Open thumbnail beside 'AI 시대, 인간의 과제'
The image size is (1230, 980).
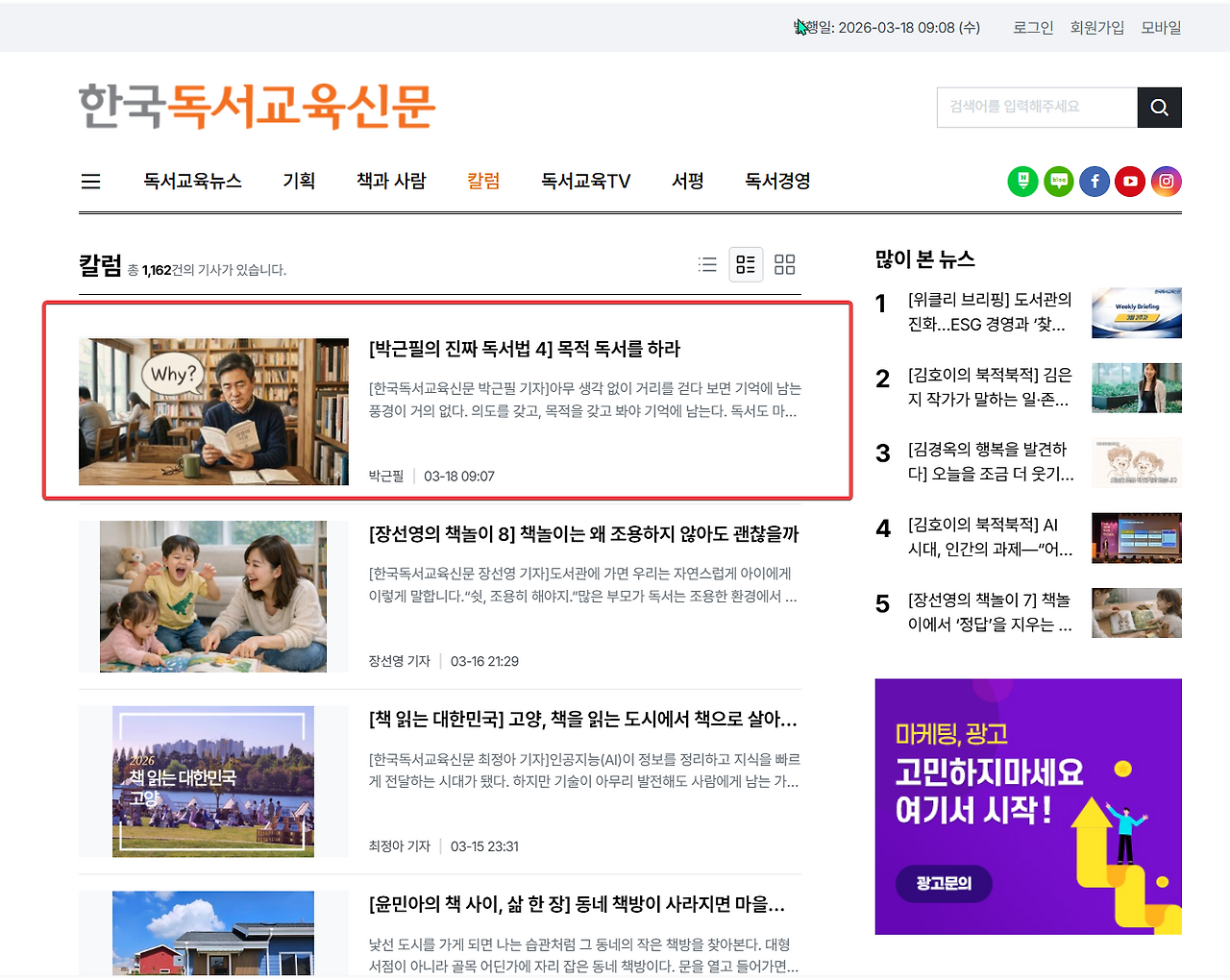point(1137,538)
